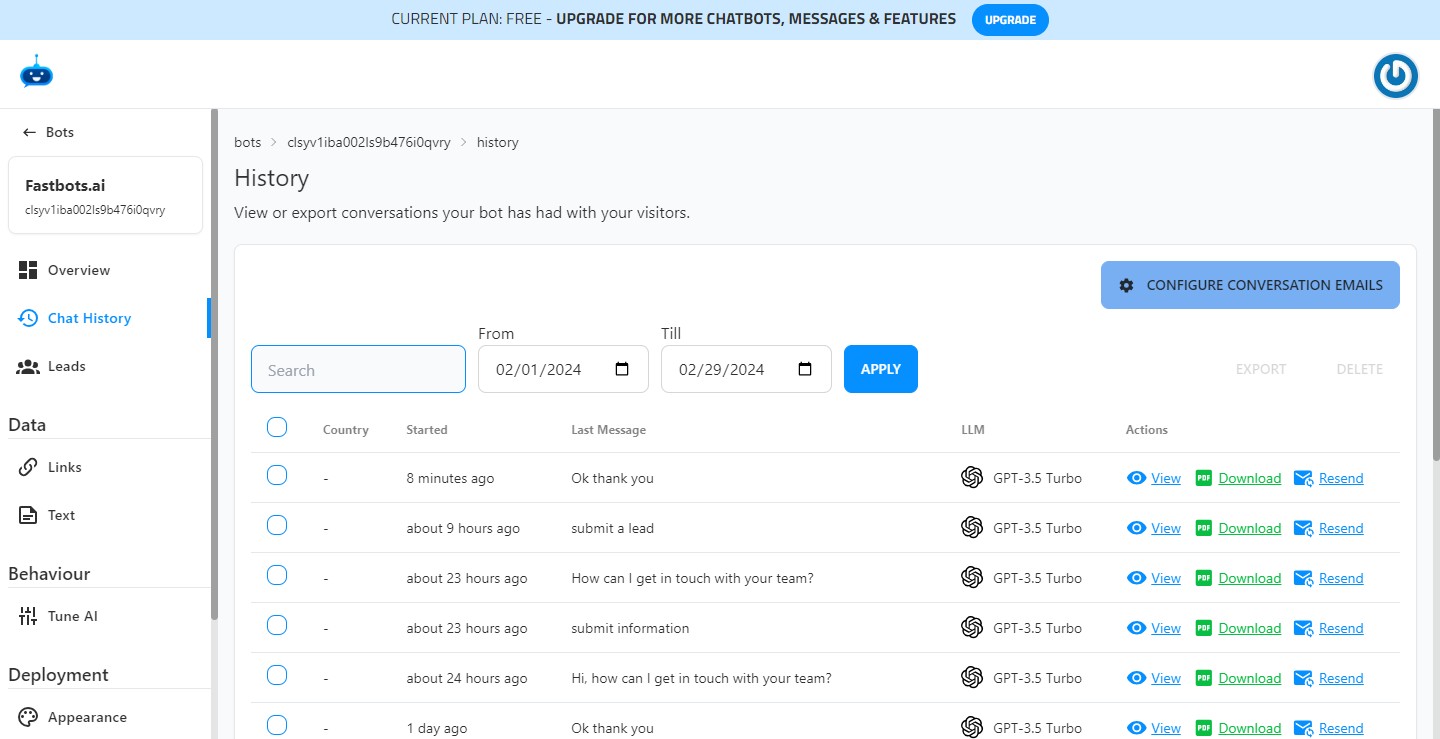Click inside the Search field
This screenshot has width=1440, height=739.
click(358, 368)
